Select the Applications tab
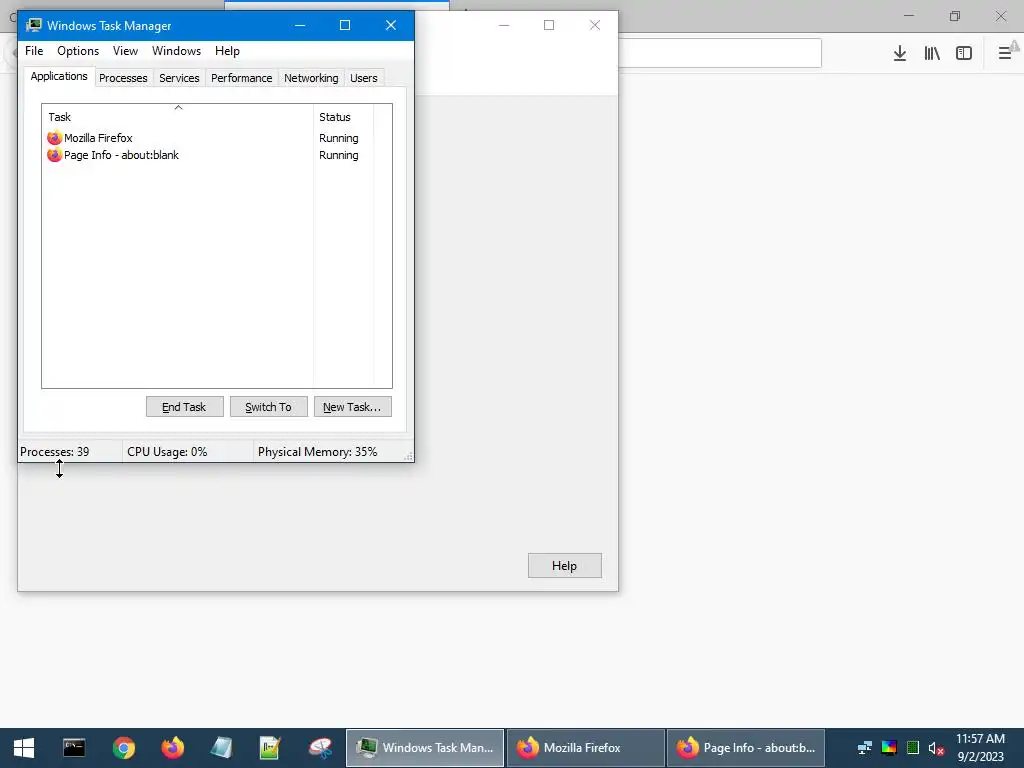1024x768 pixels. coord(59,76)
